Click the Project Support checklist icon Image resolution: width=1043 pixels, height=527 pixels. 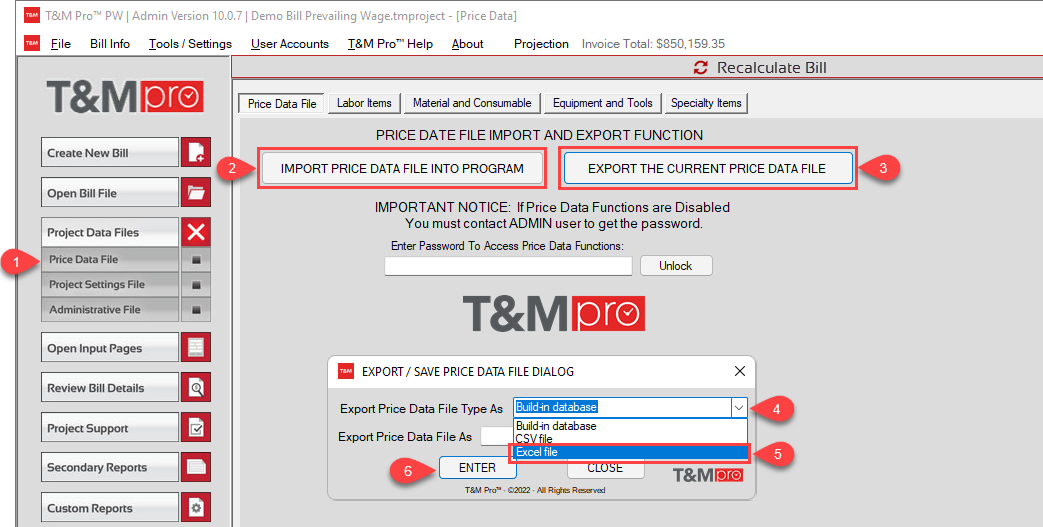(x=196, y=428)
